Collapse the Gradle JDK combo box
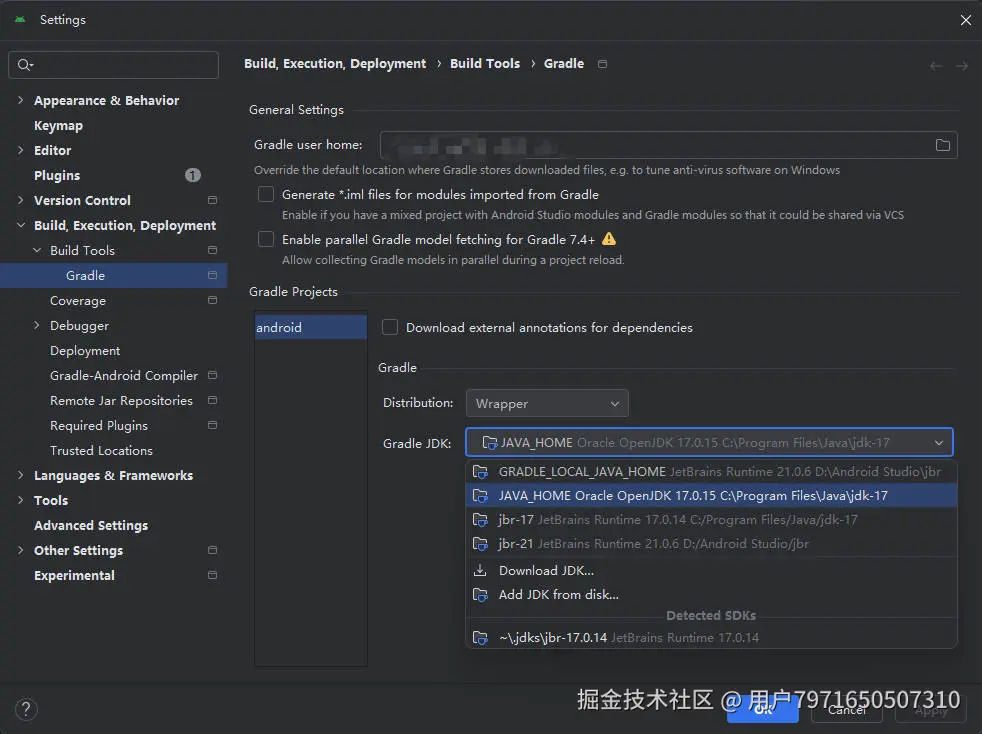This screenshot has width=982, height=734. point(938,443)
